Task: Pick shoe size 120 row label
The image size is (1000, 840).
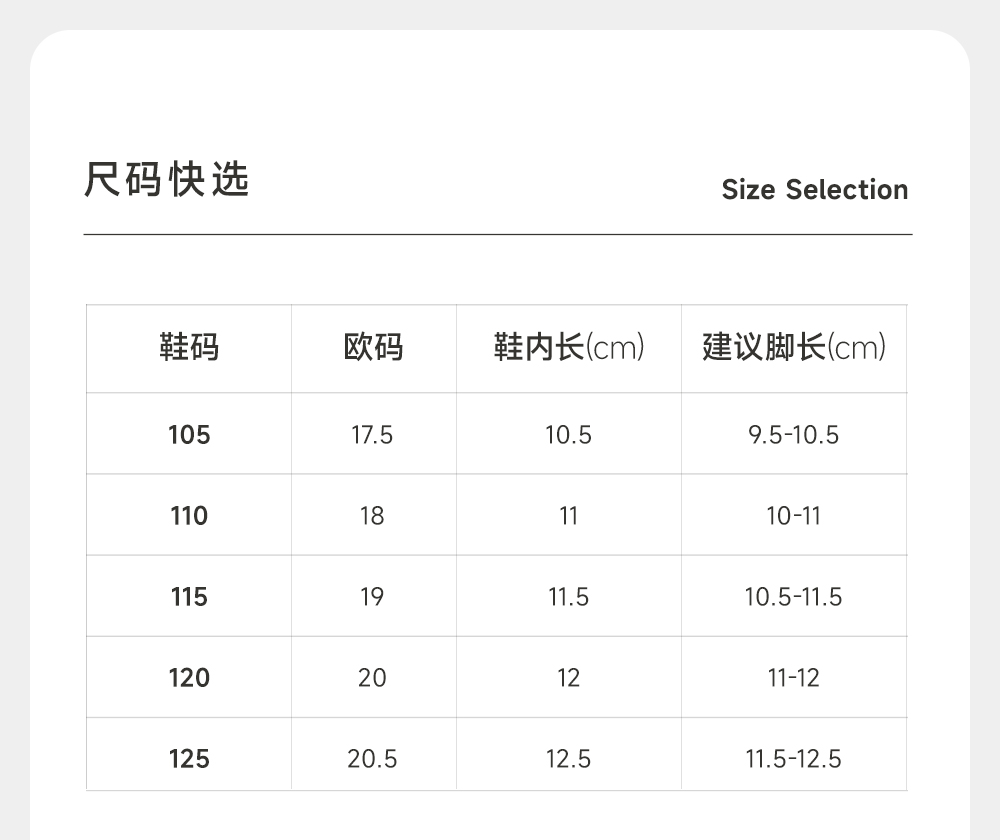Action: point(189,678)
